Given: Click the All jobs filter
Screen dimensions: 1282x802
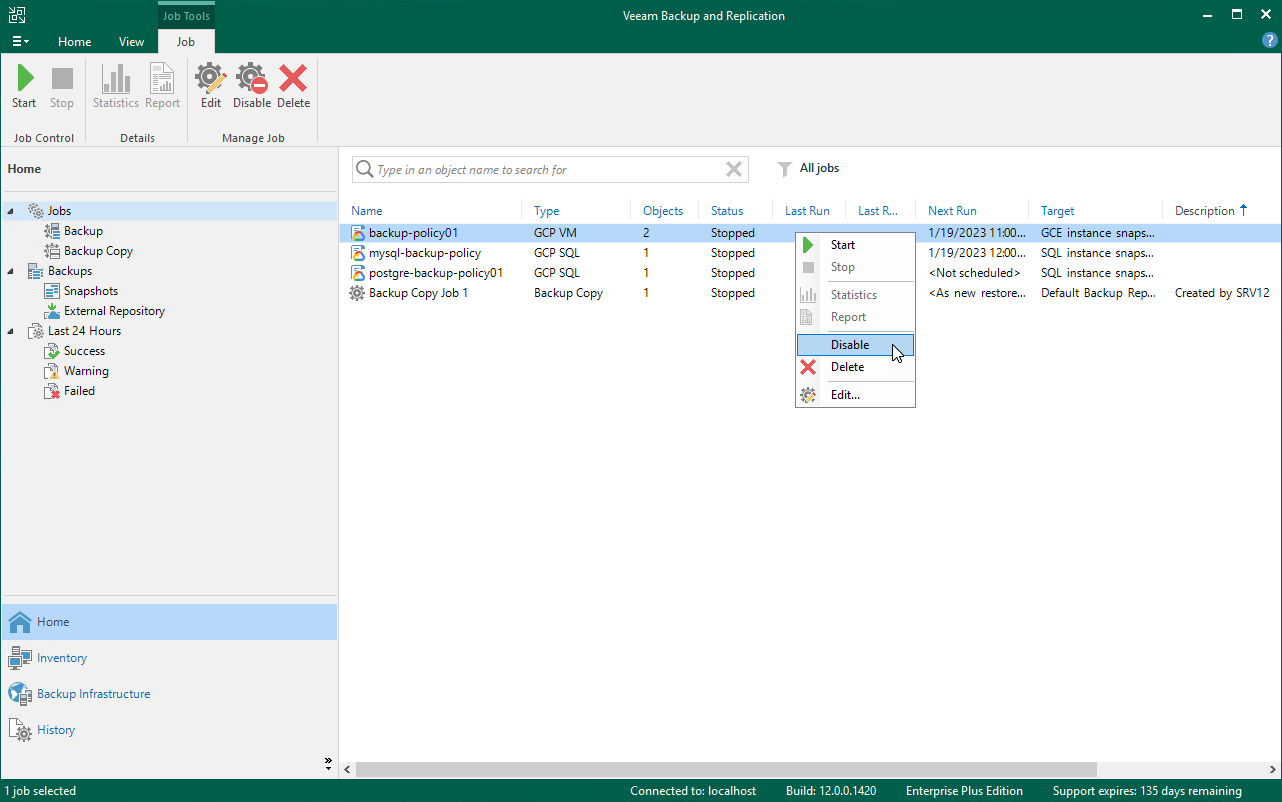Looking at the screenshot, I should coord(809,169).
